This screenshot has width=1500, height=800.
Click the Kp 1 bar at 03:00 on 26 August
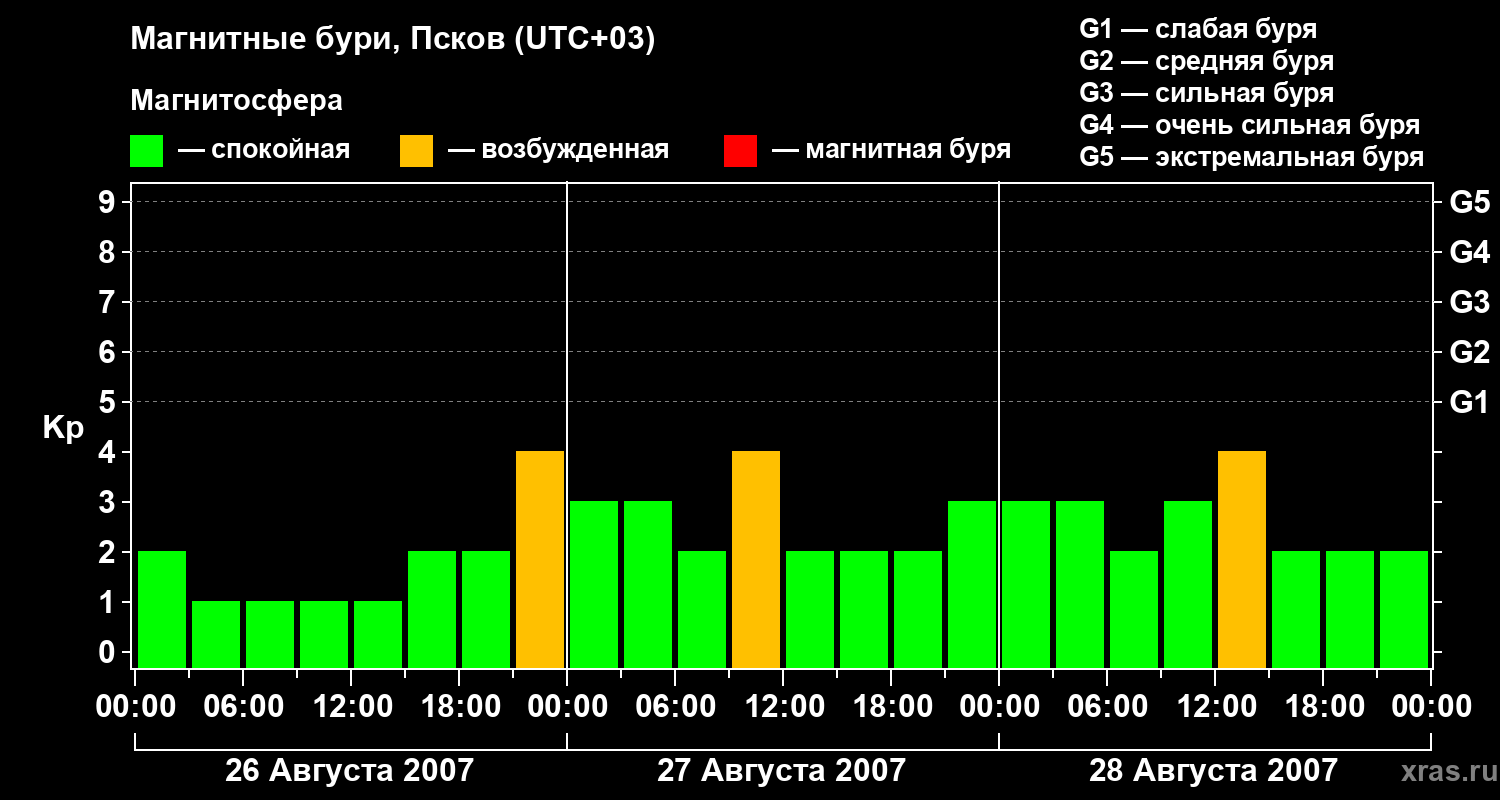tap(216, 634)
